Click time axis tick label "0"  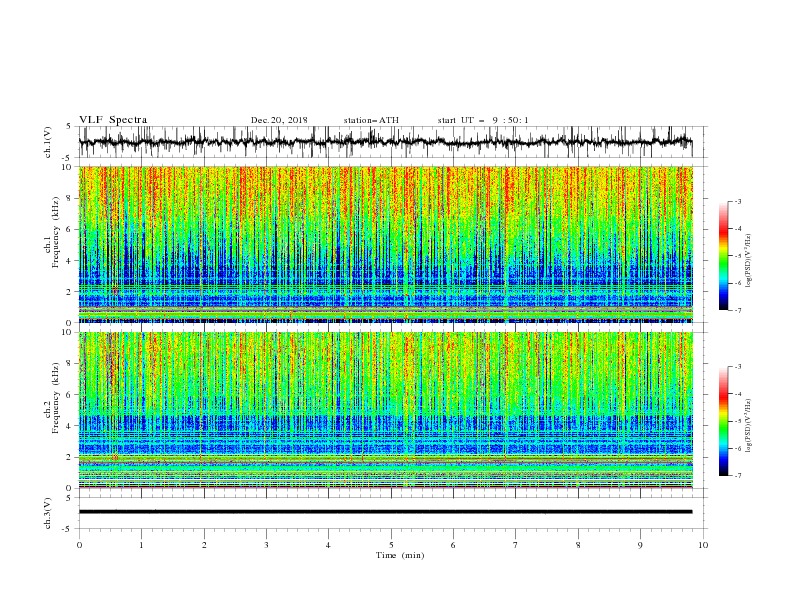click(79, 545)
